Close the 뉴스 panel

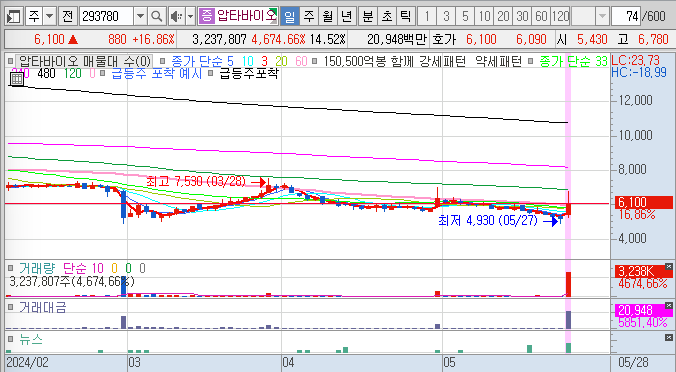click(x=669, y=338)
